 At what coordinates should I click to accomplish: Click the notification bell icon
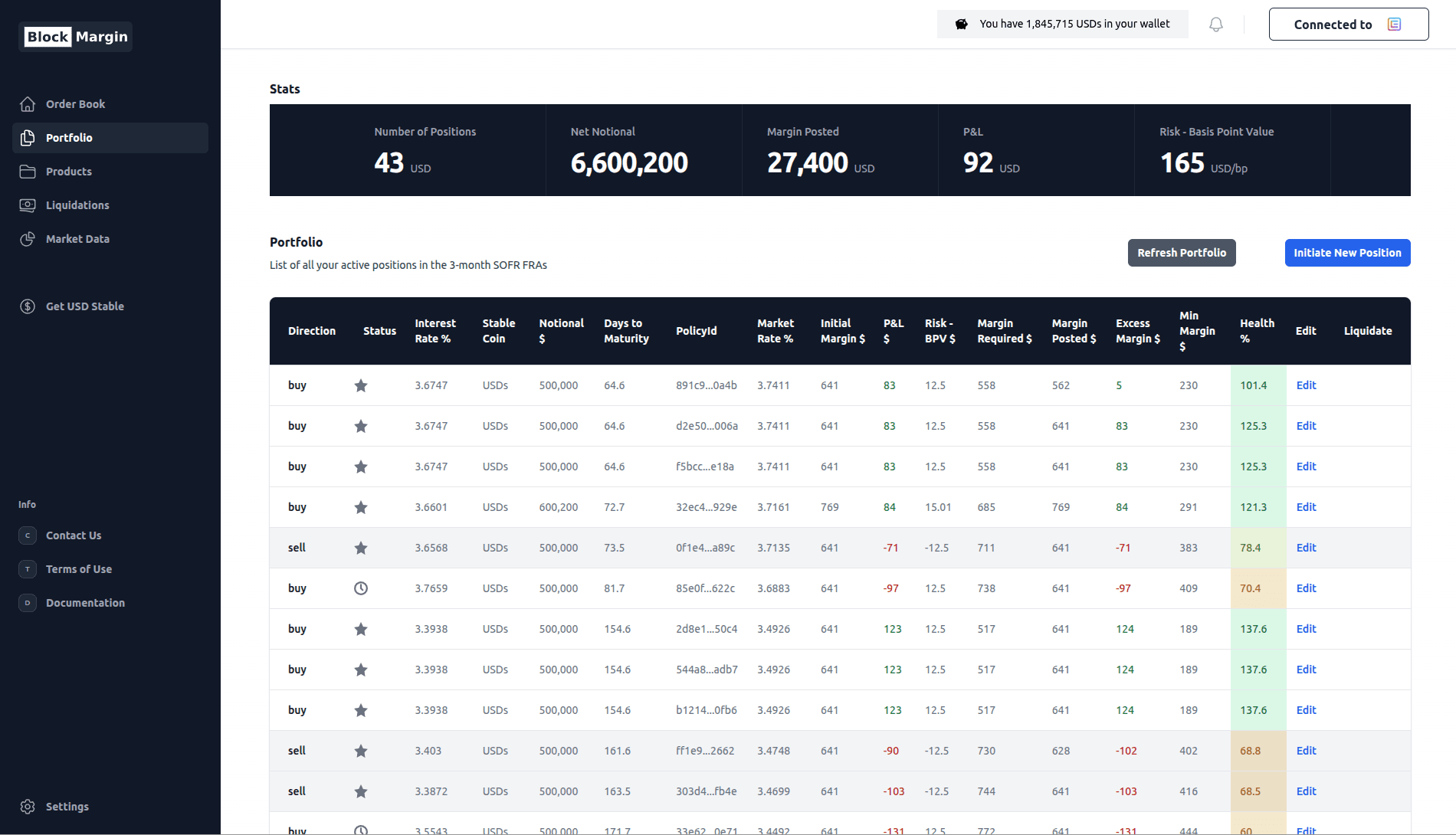(x=1216, y=25)
